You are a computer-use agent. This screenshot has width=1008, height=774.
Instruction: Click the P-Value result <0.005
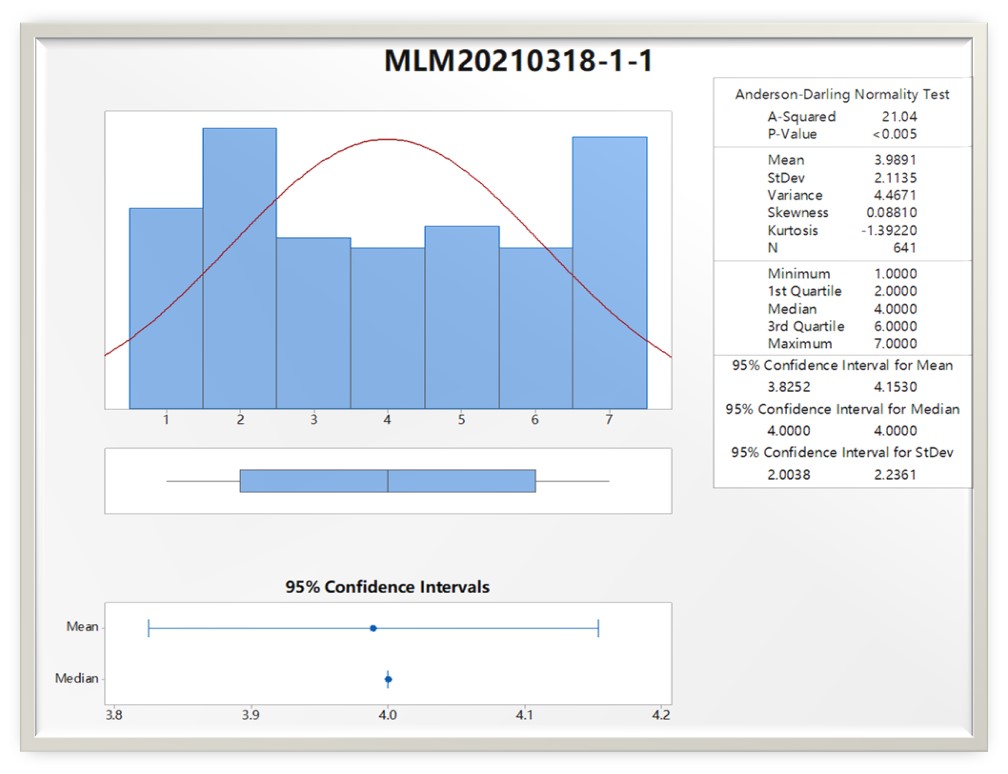click(893, 134)
